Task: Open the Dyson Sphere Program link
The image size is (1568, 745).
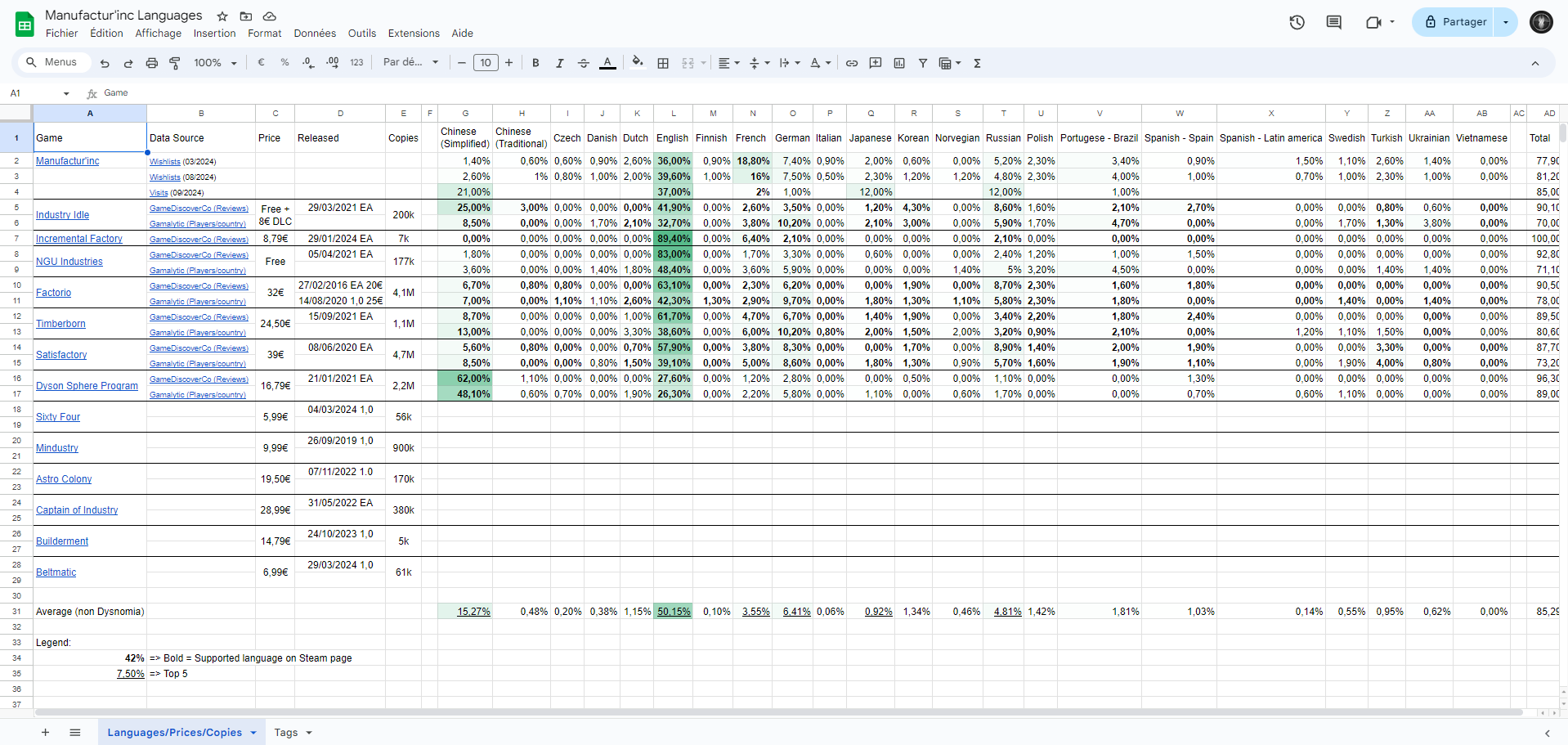Action: point(87,386)
